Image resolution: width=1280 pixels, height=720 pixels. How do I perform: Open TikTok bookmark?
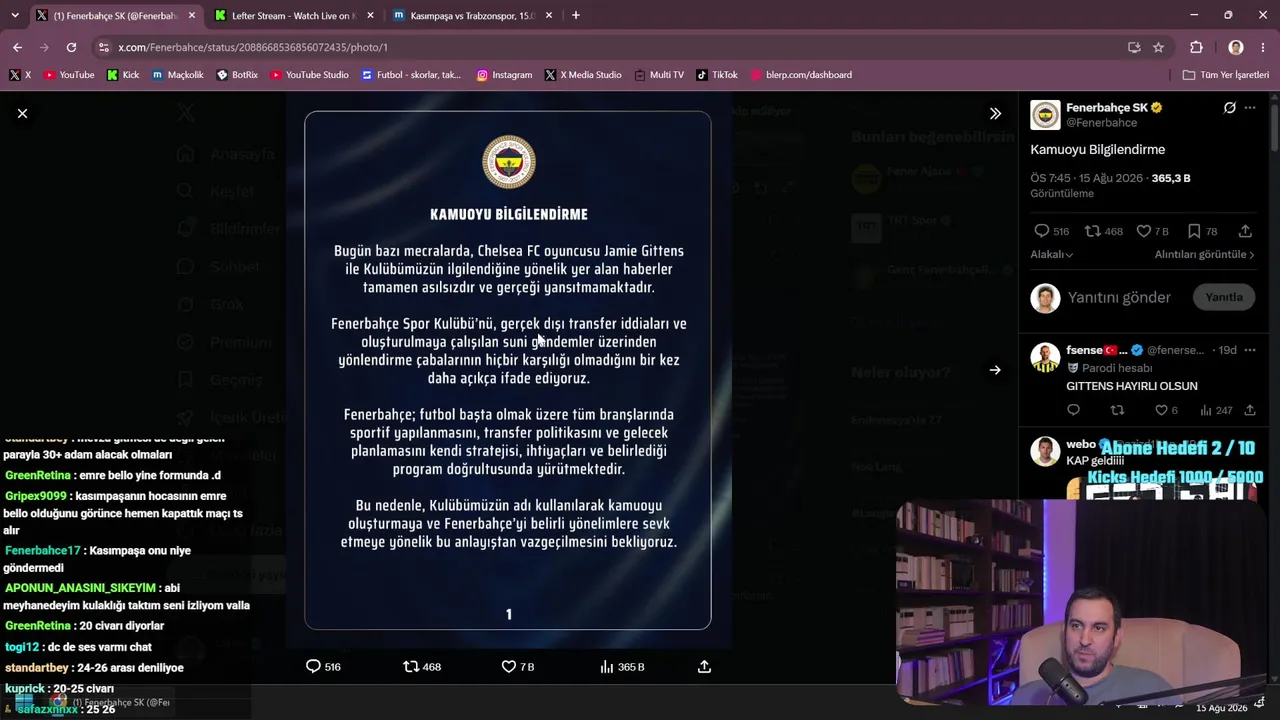[x=717, y=75]
